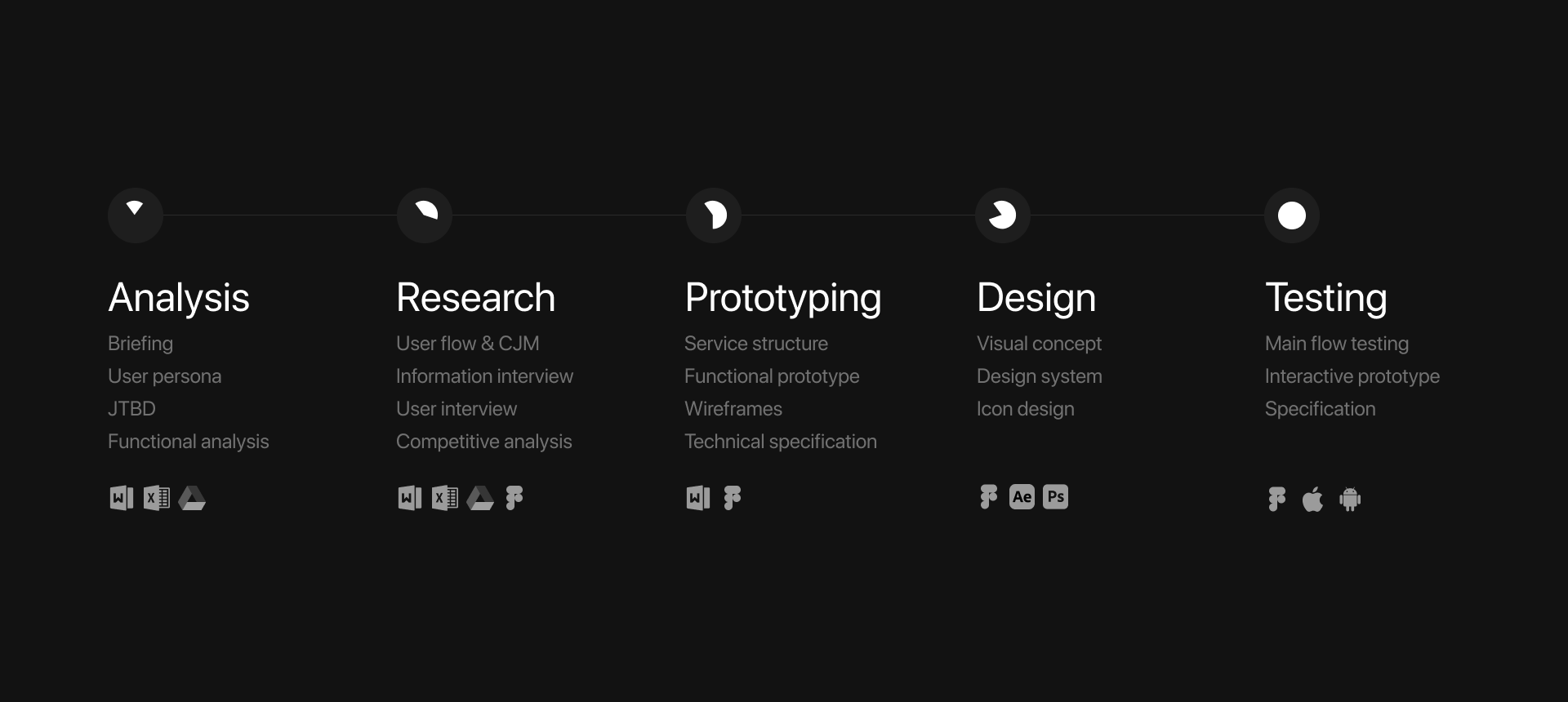Click the User flow & CJM item

pyautogui.click(x=467, y=344)
